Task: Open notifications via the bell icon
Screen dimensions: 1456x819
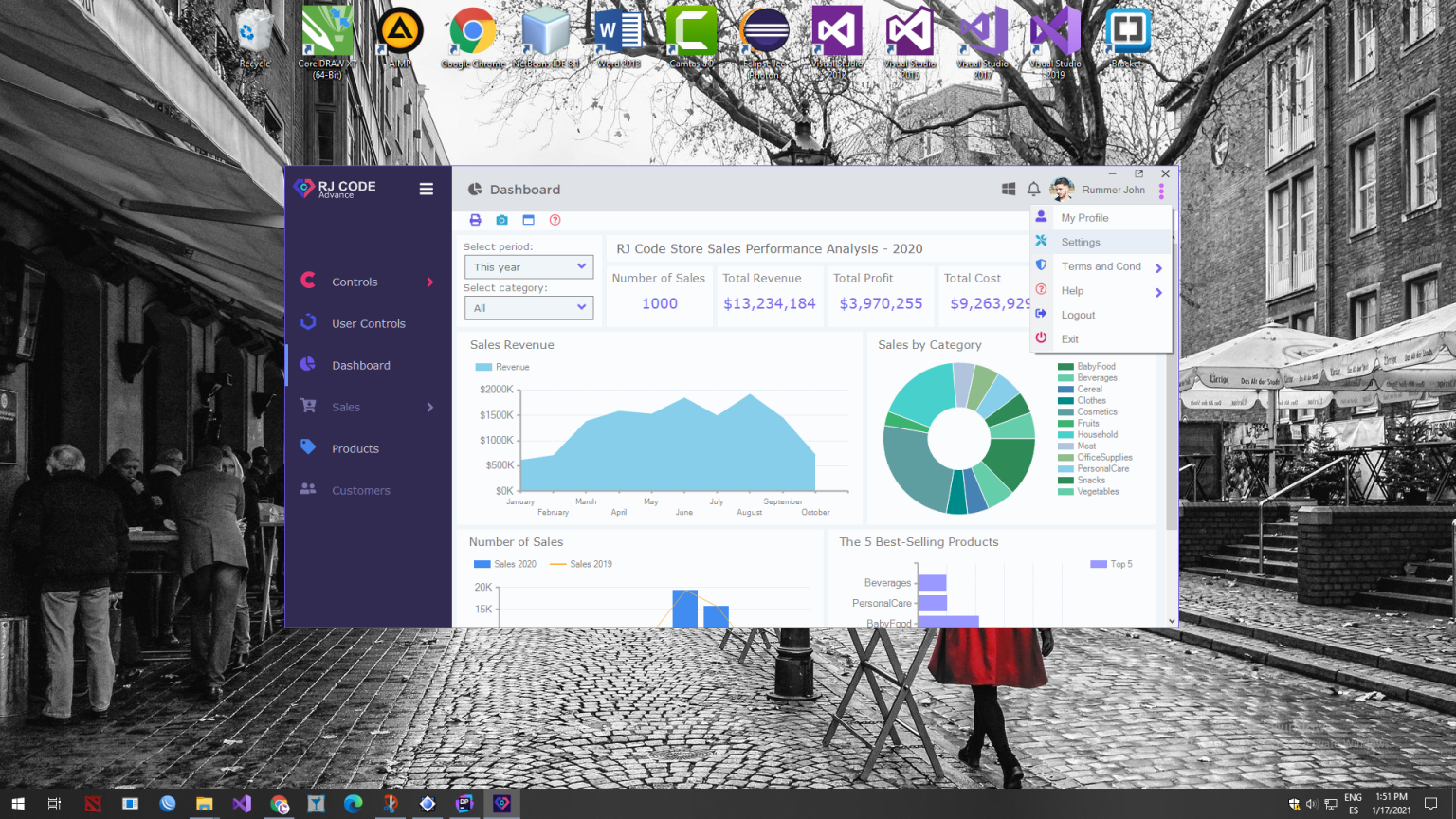Action: (x=1033, y=189)
